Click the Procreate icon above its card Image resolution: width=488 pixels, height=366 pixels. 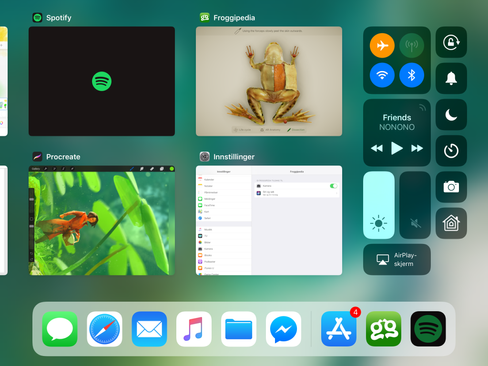tap(37, 156)
